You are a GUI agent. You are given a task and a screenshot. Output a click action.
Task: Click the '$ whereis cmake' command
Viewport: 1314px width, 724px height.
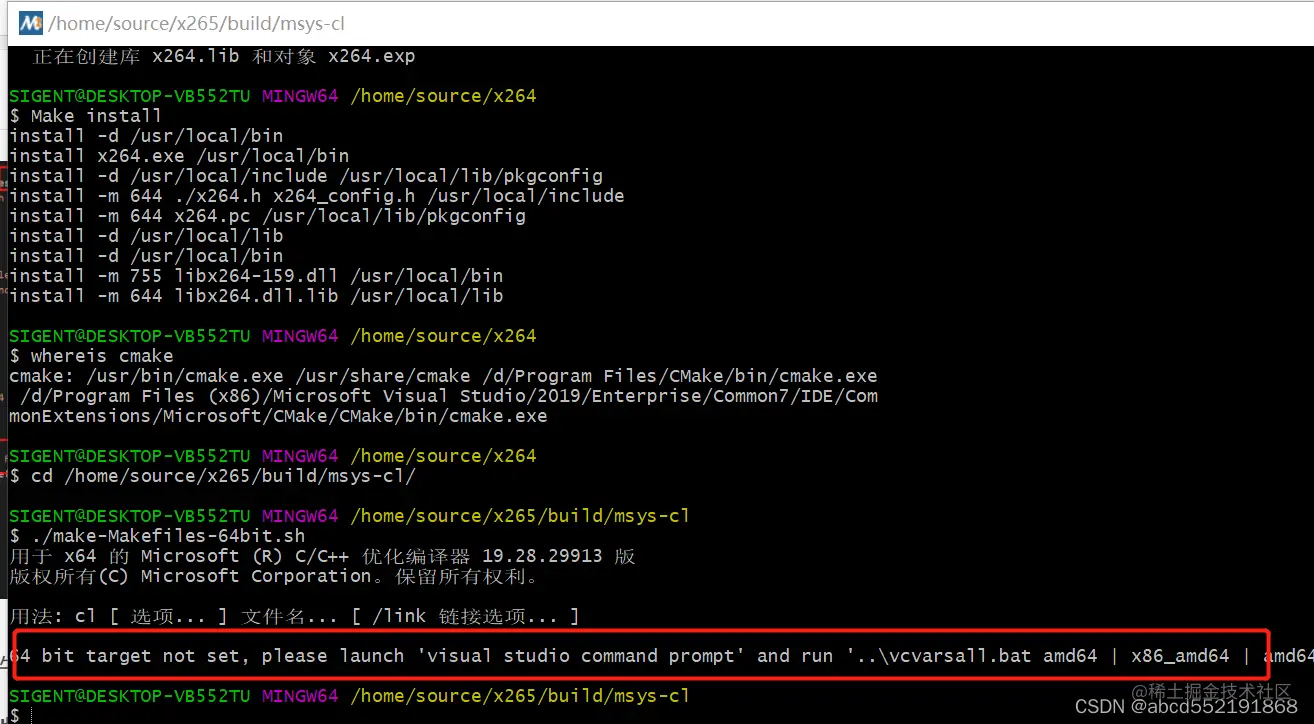point(91,356)
